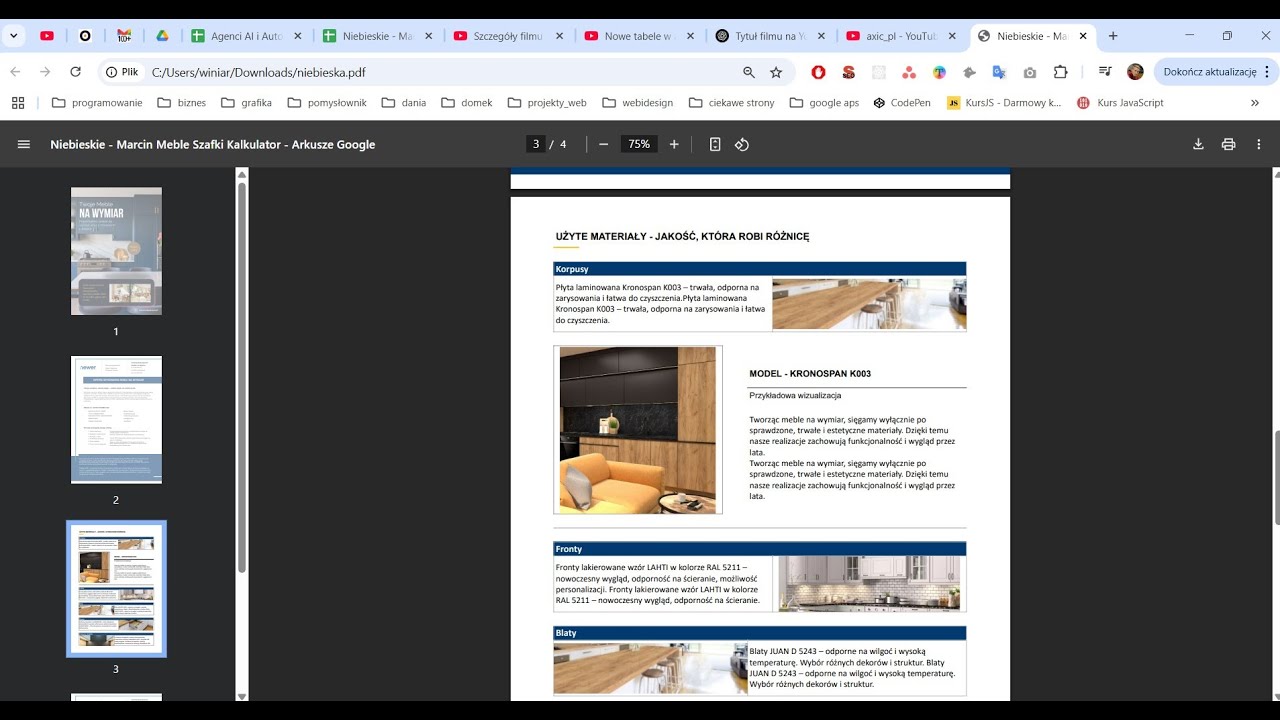Switch to Tytuł filmu na Yo tab
This screenshot has width=1280, height=720.
tap(771, 36)
